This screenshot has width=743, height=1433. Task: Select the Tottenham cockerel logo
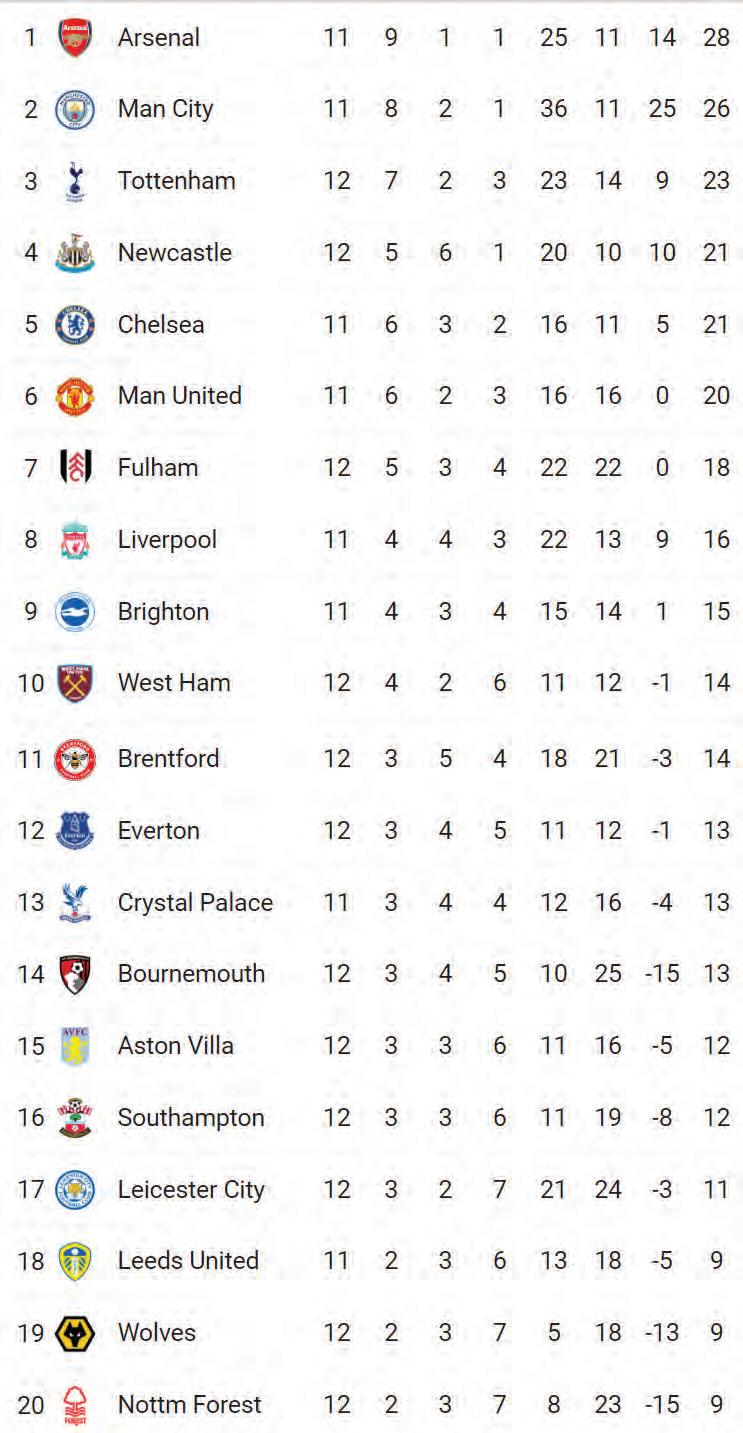(x=75, y=181)
